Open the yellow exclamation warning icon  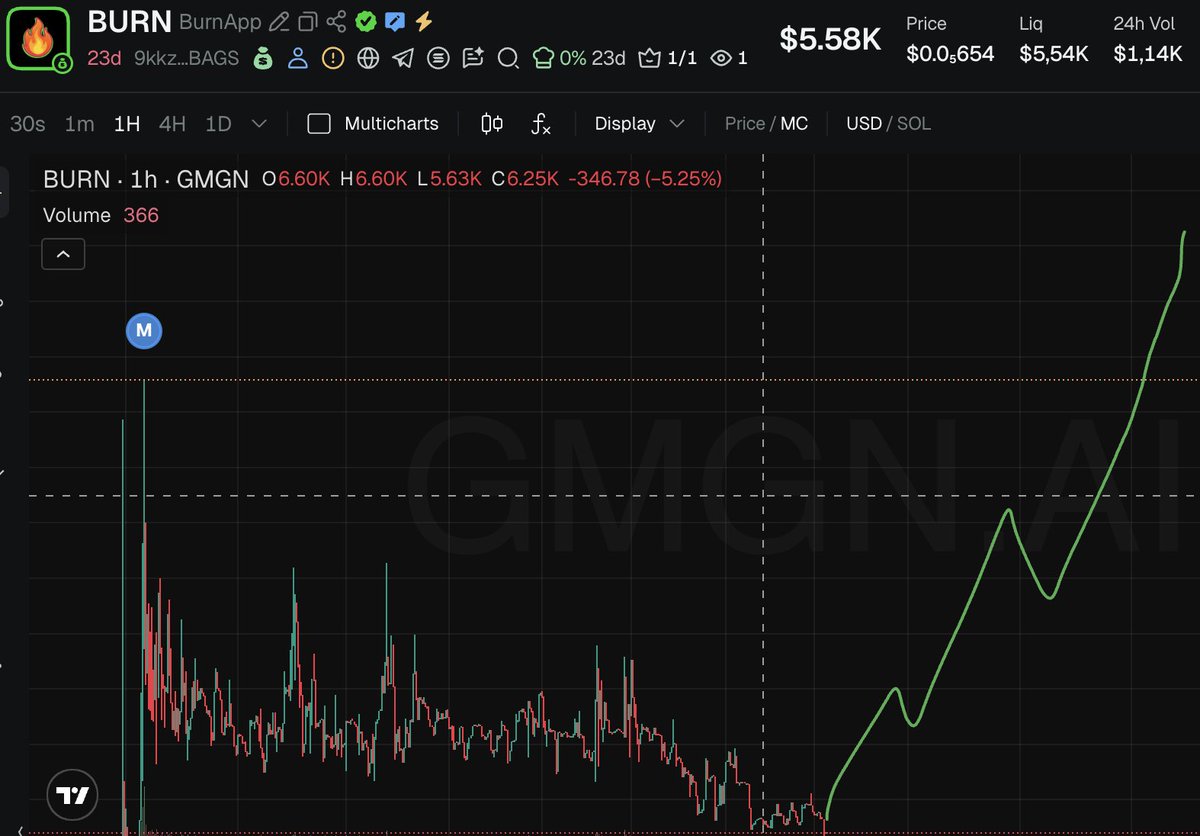click(x=333, y=58)
